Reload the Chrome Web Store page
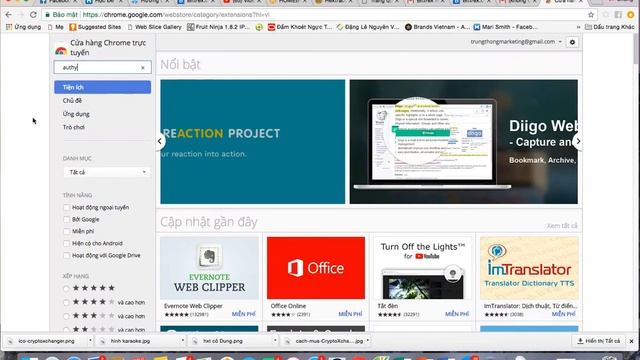Screen dimensions: 640x360 click(x=33, y=15)
